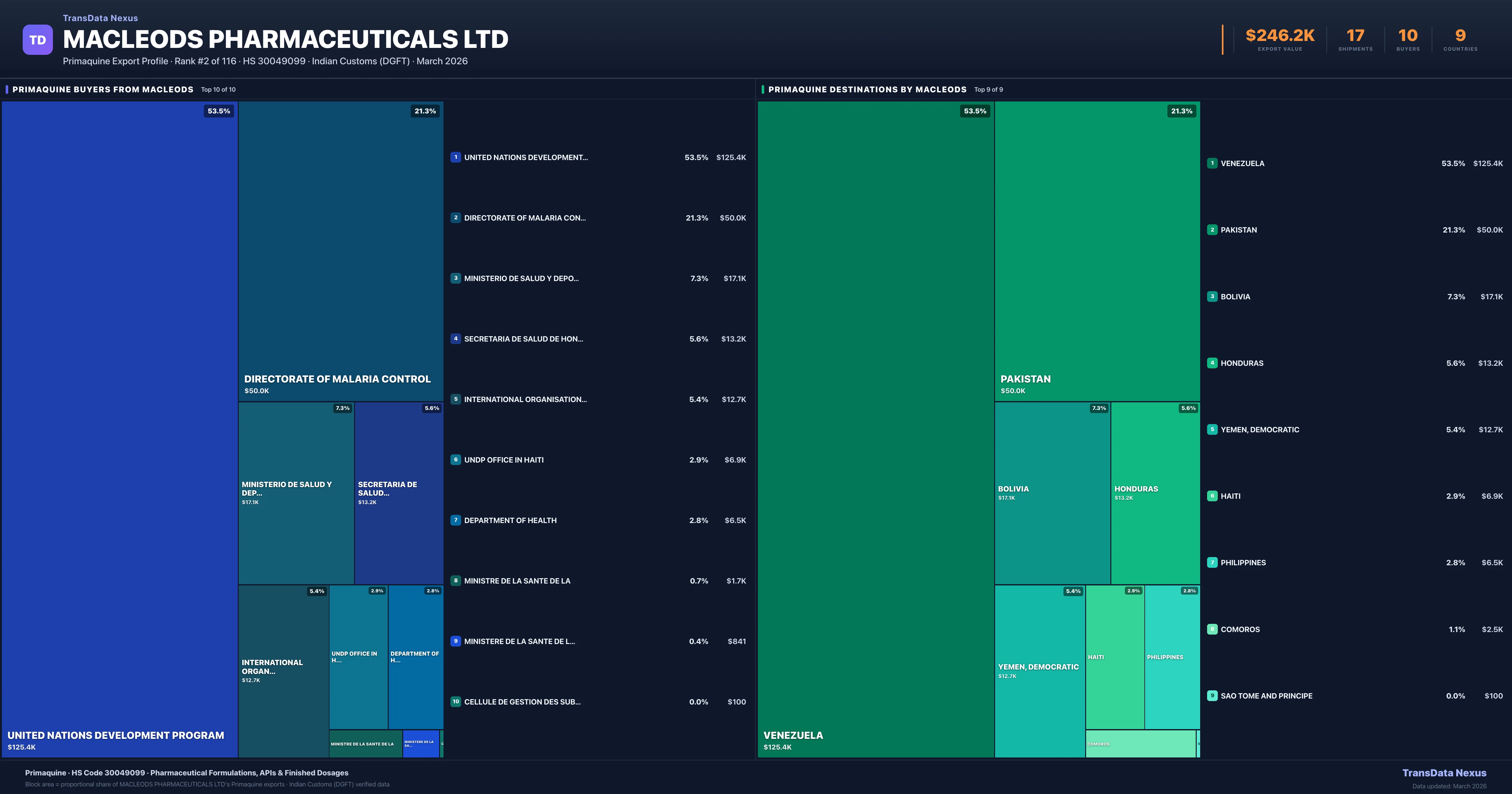Click the rank badge 1 beside UNITED NATIONS DEVELOPMENT
1512x794 pixels.
[456, 158]
